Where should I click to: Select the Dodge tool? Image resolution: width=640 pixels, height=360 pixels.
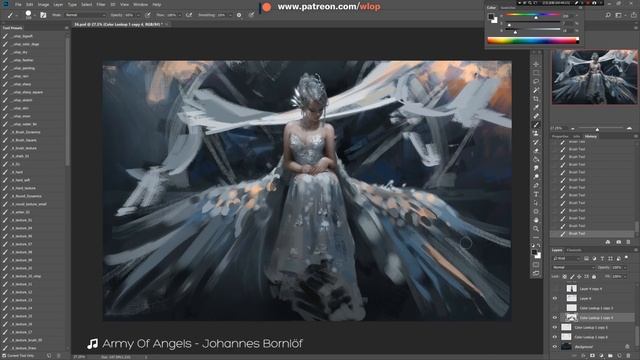536,177
